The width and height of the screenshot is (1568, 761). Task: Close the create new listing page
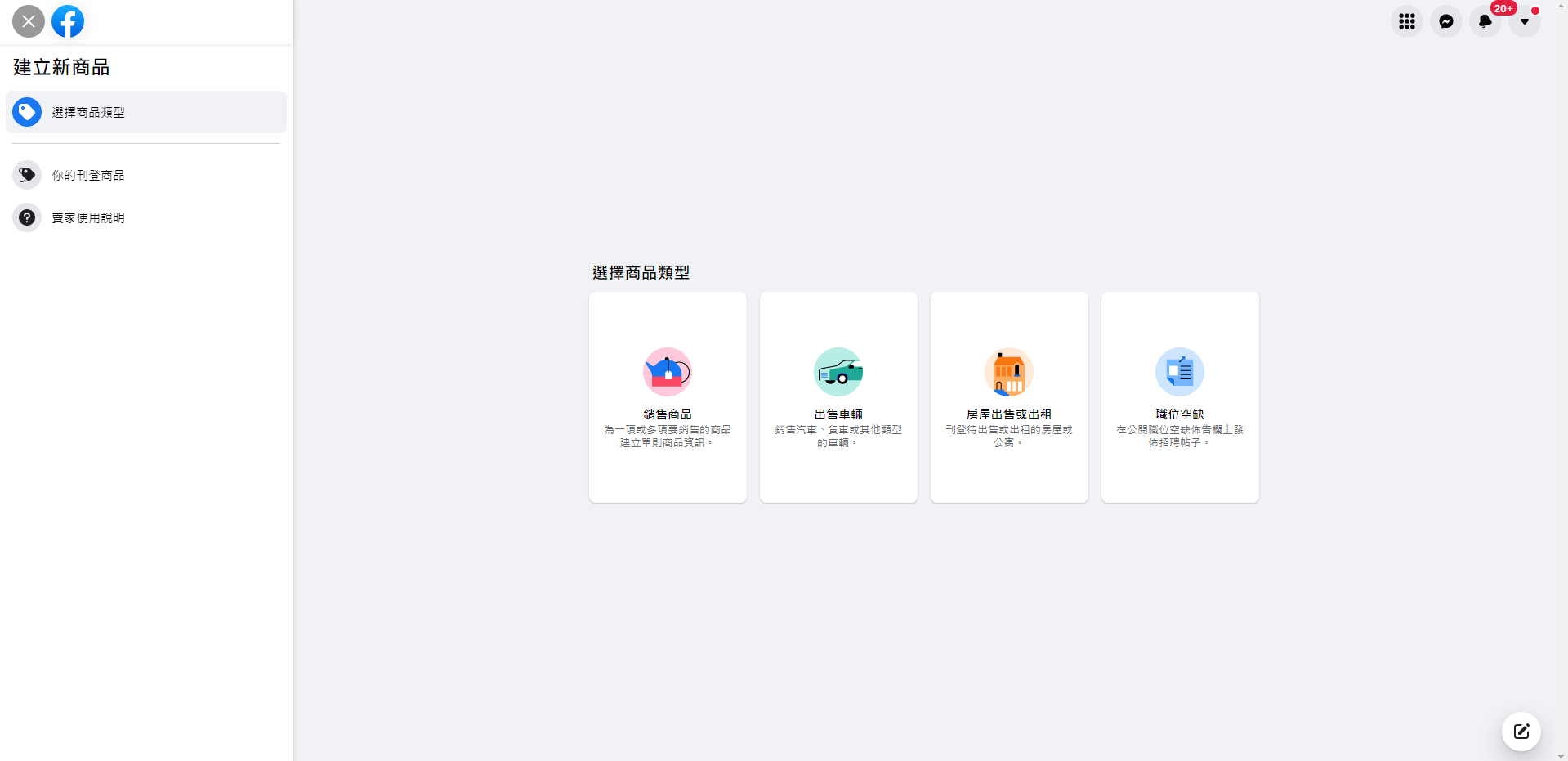pos(29,21)
